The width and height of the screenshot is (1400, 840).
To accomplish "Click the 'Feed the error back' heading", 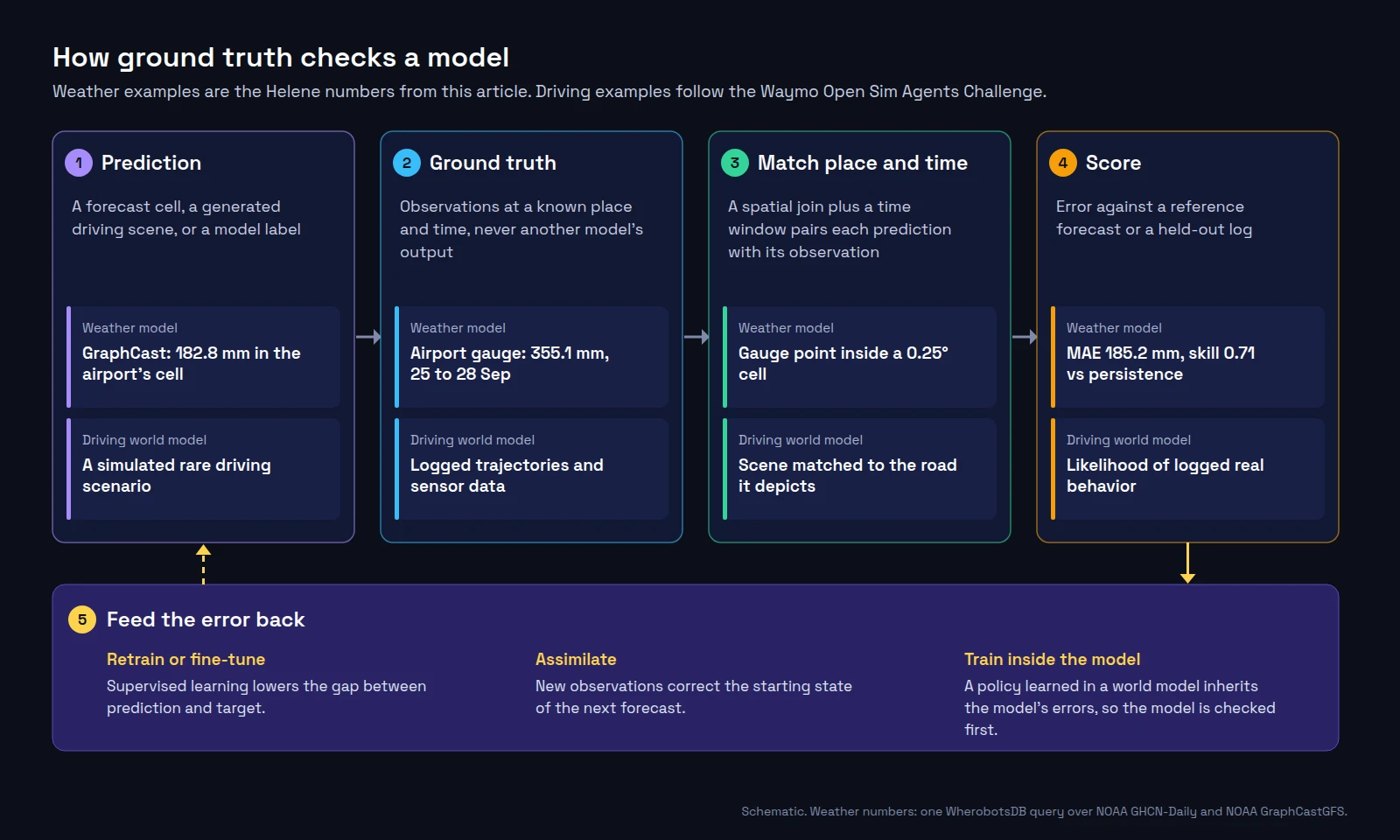I will pos(206,619).
